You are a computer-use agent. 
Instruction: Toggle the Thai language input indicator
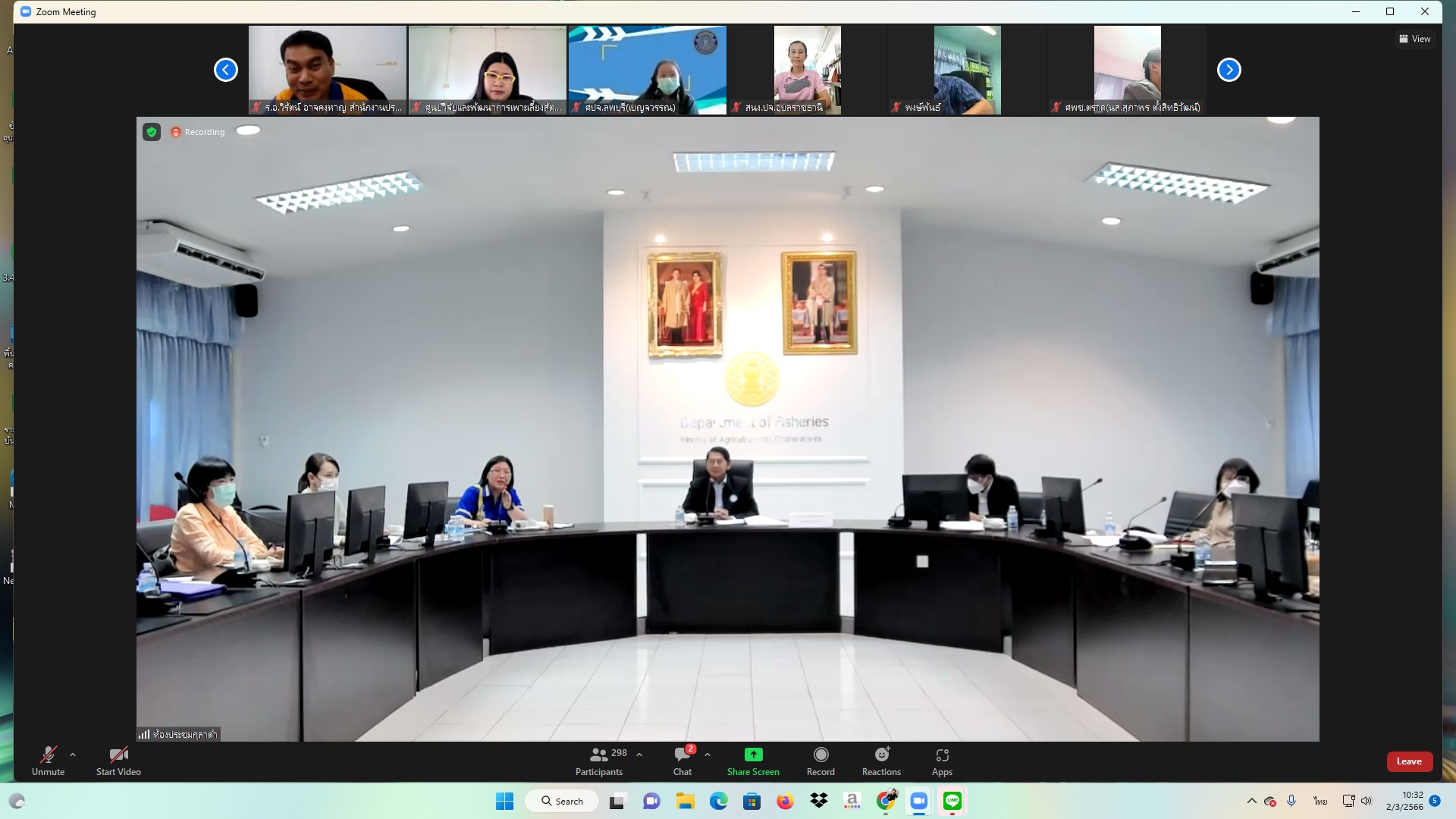[x=1320, y=801]
